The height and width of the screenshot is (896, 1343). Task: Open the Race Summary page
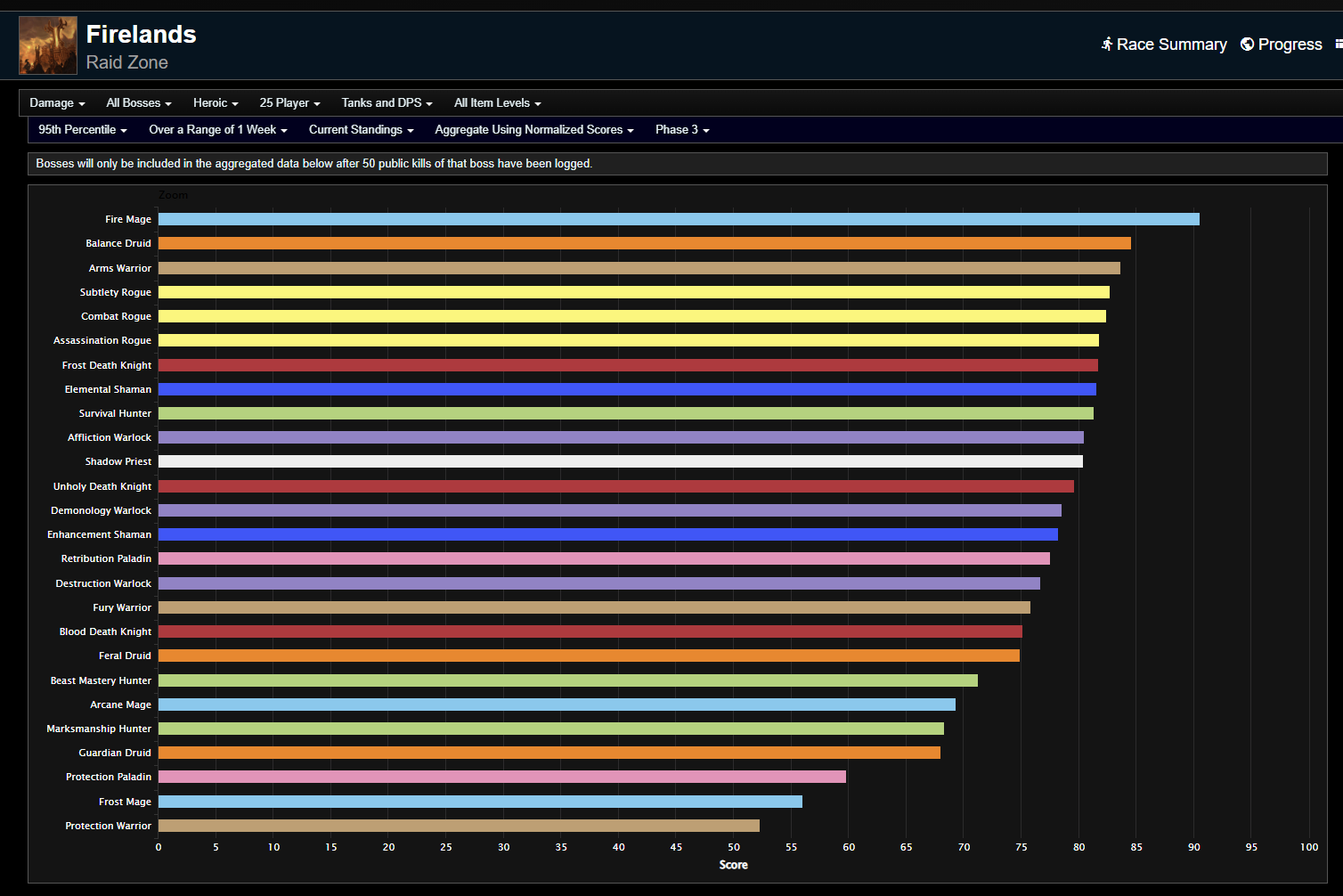pyautogui.click(x=1164, y=44)
